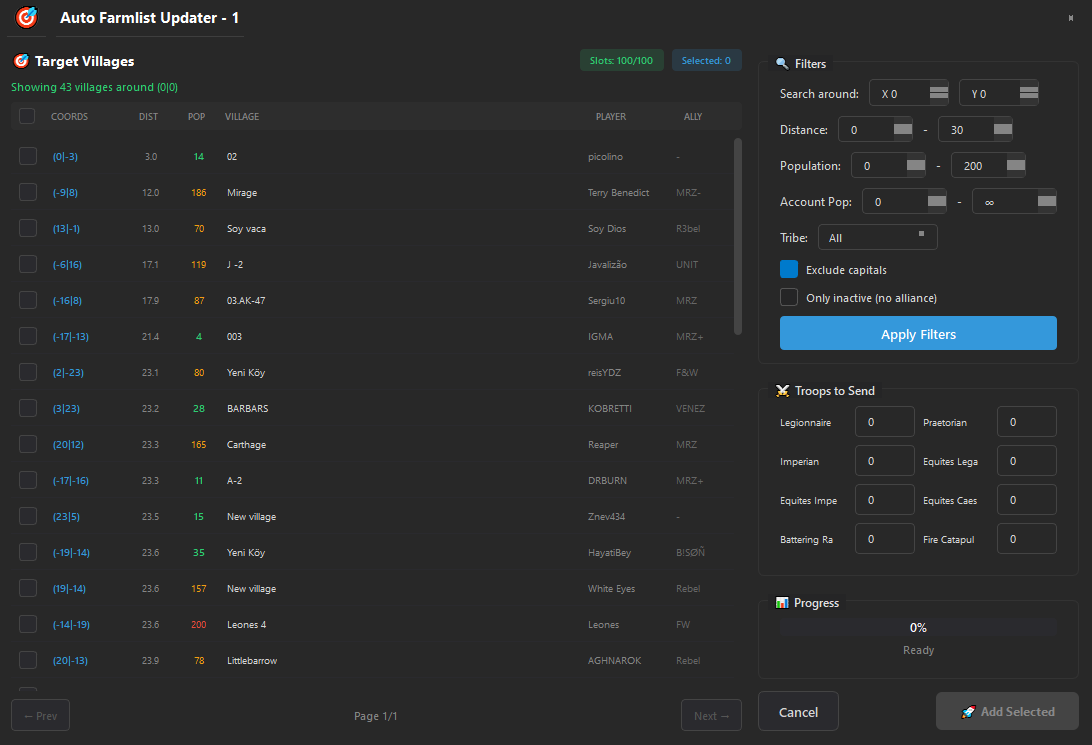The width and height of the screenshot is (1092, 745).
Task: Click the rocket icon inside the Add Selected button
Action: [968, 711]
